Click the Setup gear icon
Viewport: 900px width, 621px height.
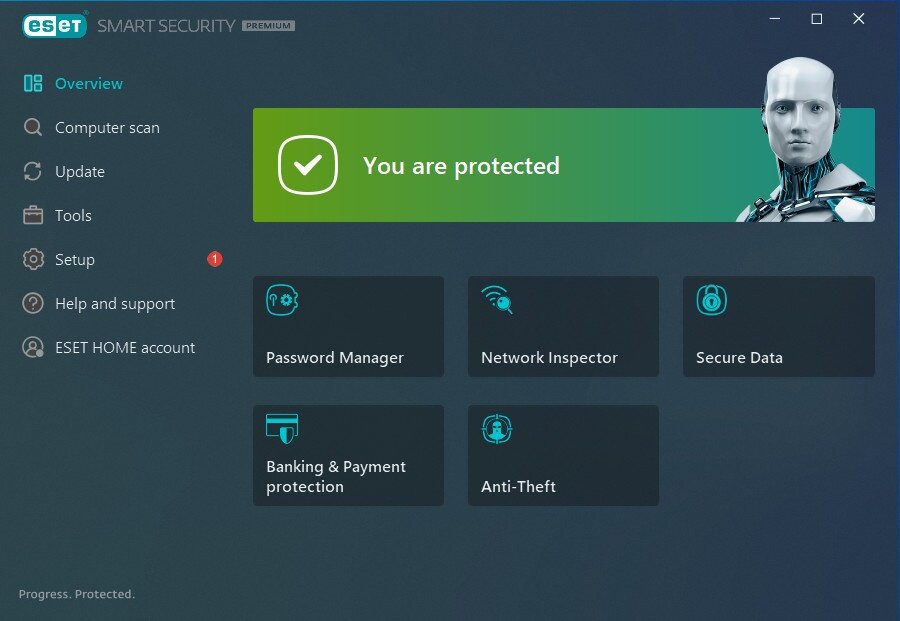pos(33,259)
